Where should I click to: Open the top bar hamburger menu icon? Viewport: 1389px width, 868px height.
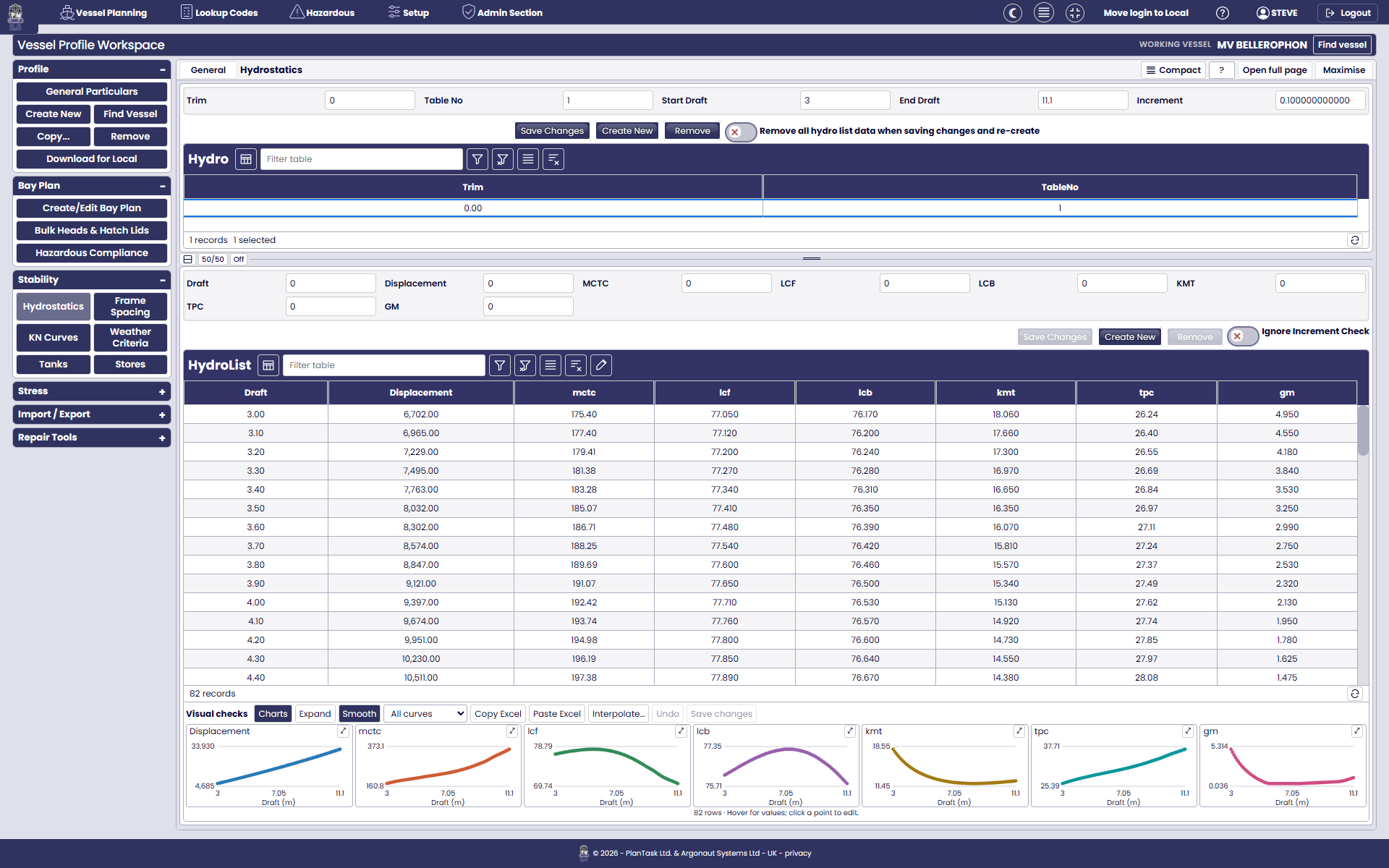click(x=1044, y=12)
